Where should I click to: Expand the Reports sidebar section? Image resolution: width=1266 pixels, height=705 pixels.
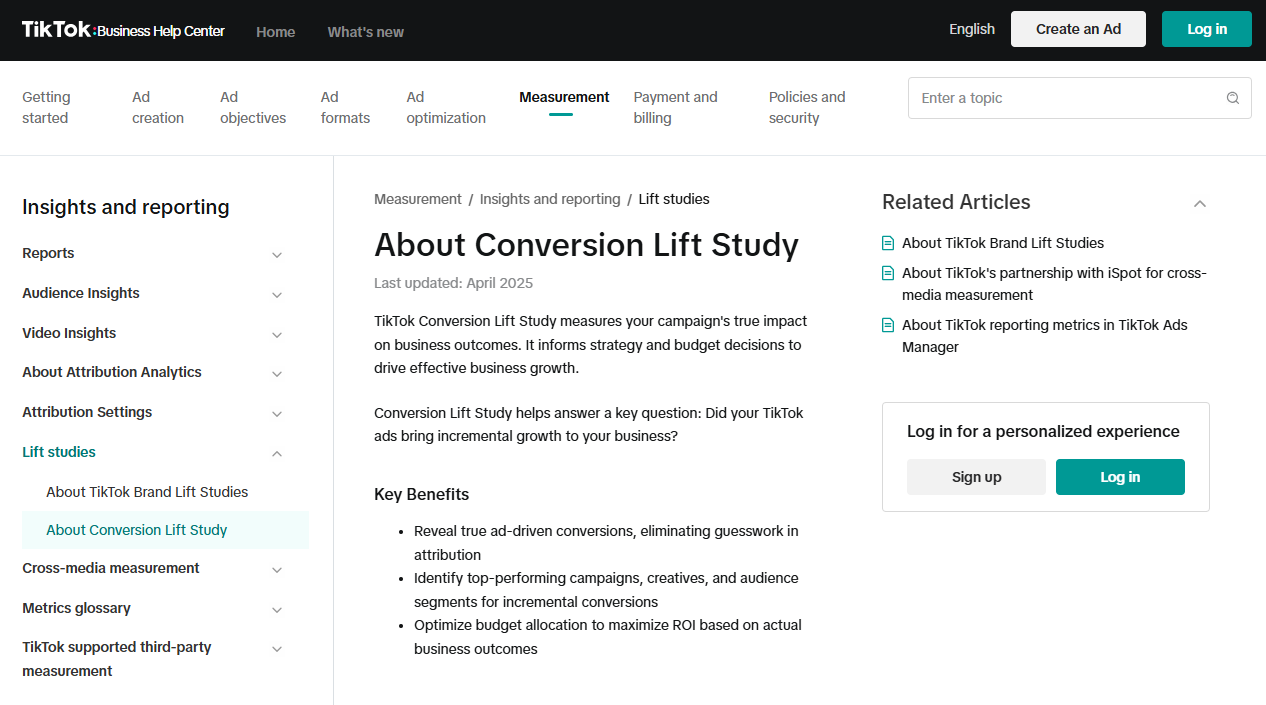277,255
